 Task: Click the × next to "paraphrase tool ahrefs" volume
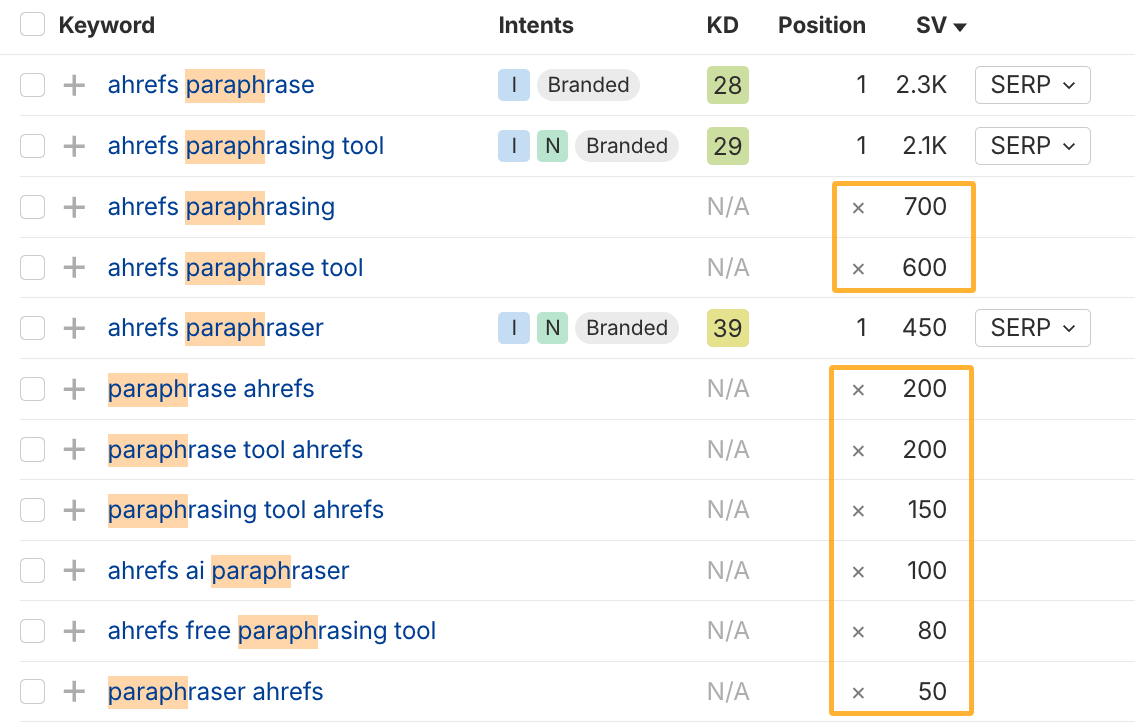(x=858, y=449)
